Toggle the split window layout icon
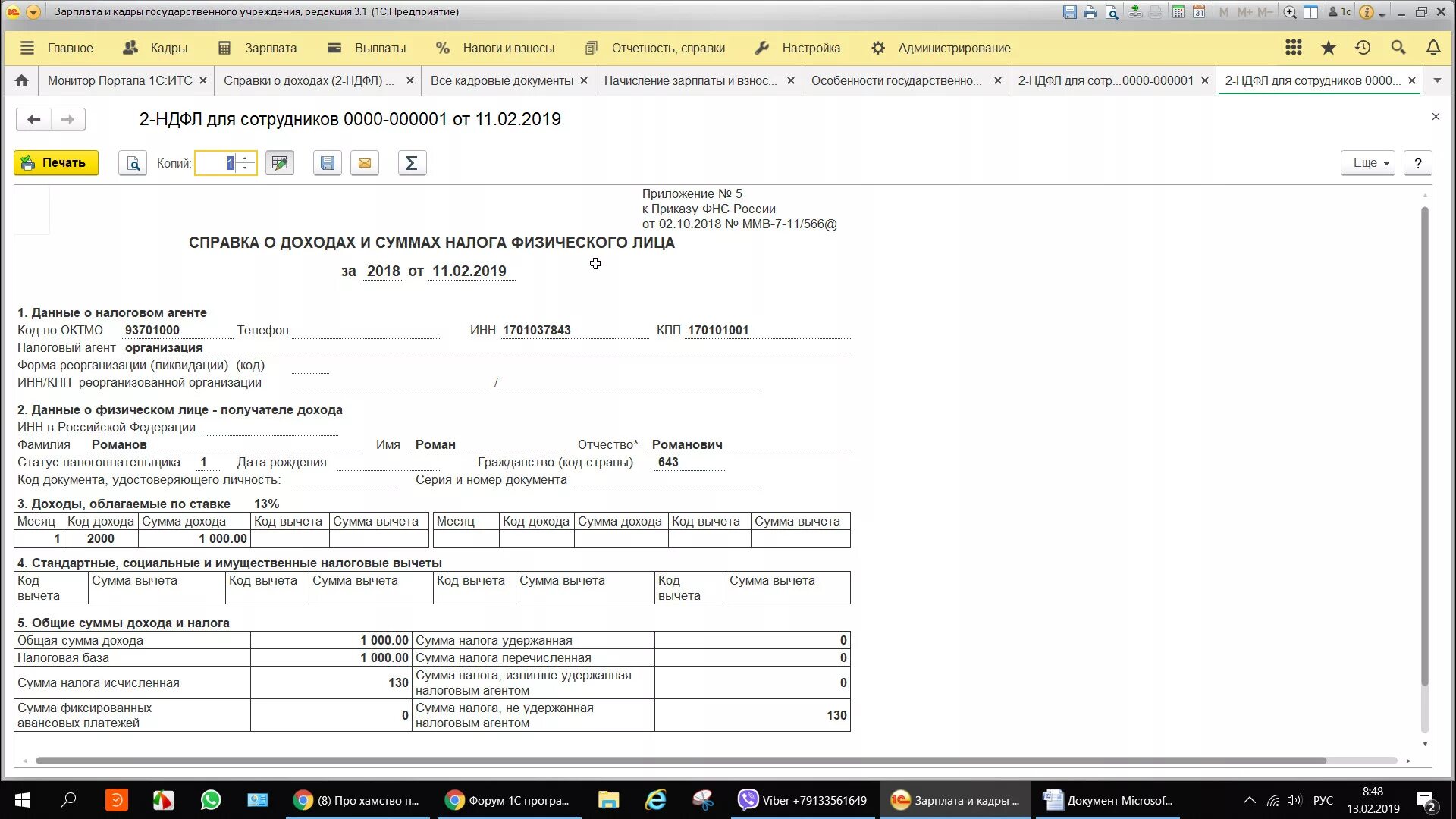Screen dimensions: 1456x819 tap(1310, 12)
